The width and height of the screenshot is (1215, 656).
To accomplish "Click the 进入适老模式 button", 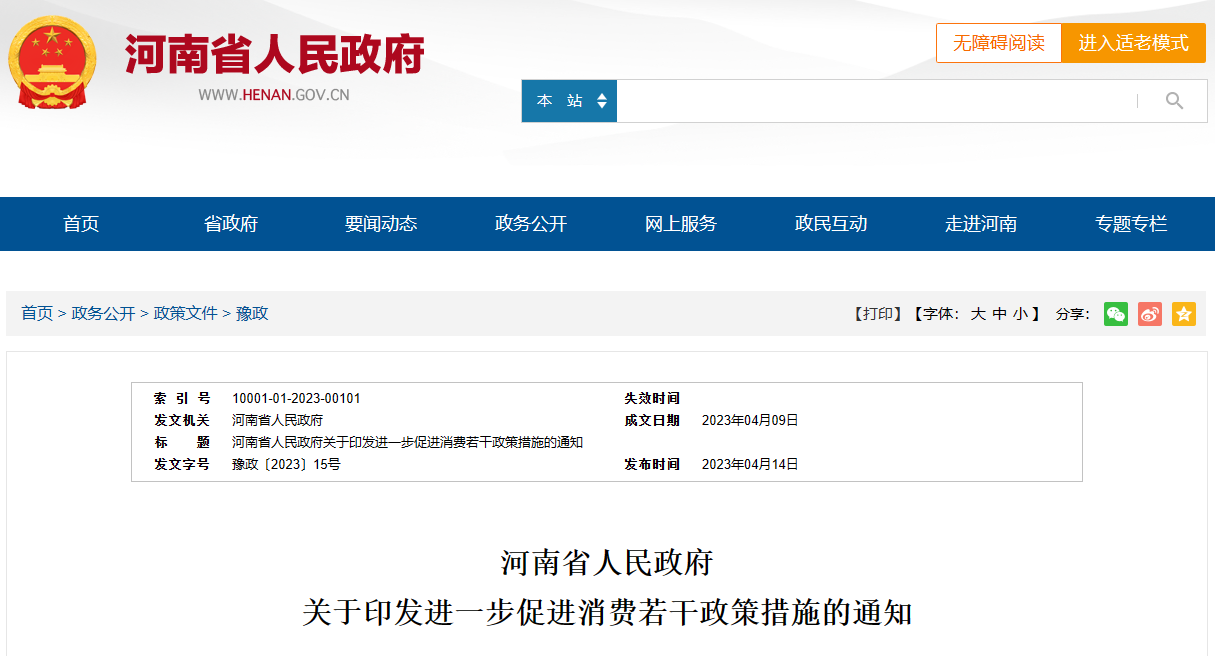I will click(1133, 43).
